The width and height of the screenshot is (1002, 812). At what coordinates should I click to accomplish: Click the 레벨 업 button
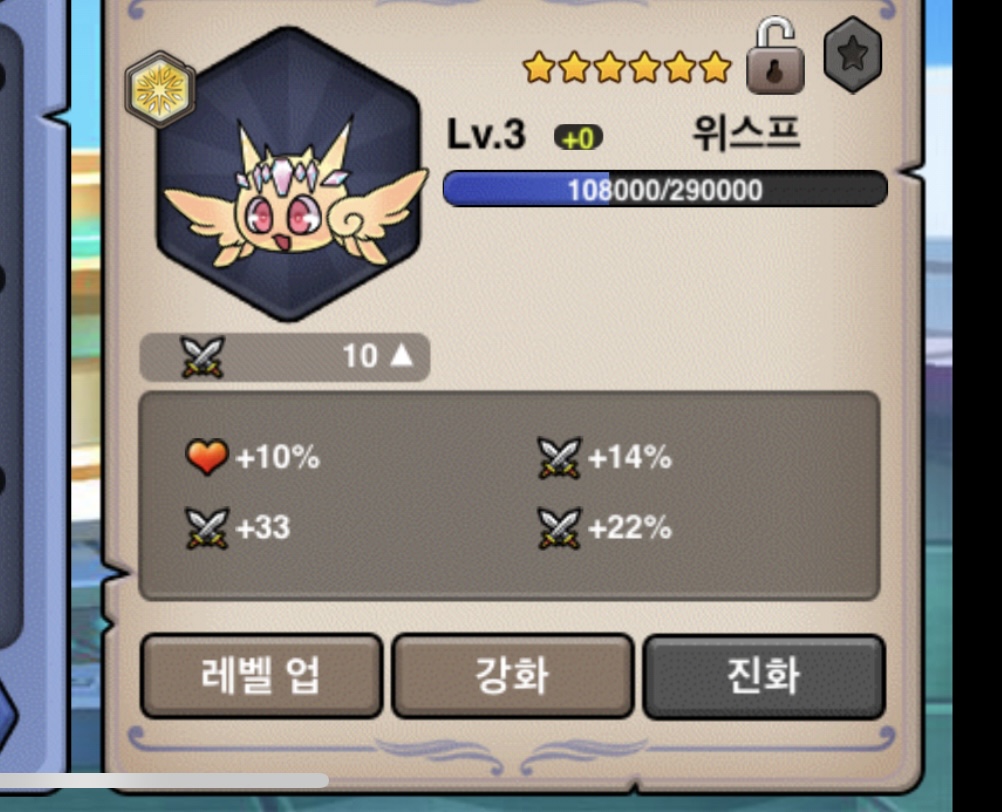261,675
